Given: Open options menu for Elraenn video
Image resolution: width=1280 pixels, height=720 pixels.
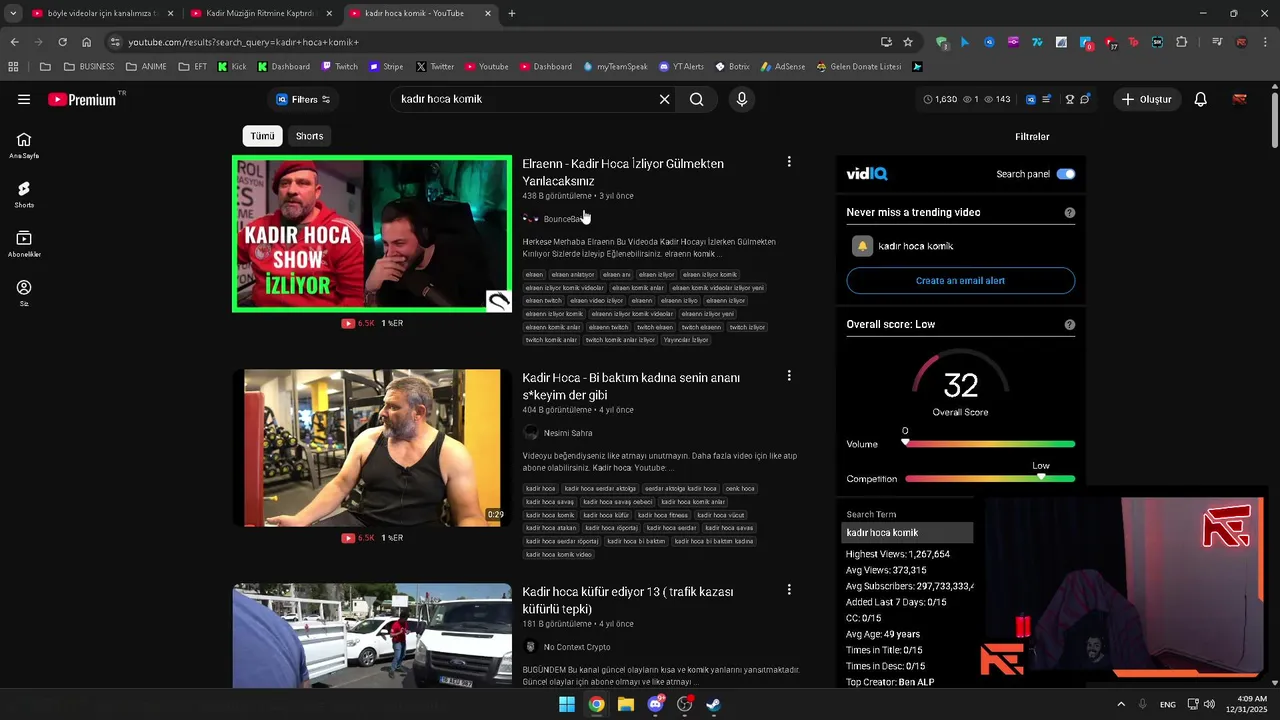Looking at the screenshot, I should (x=789, y=162).
